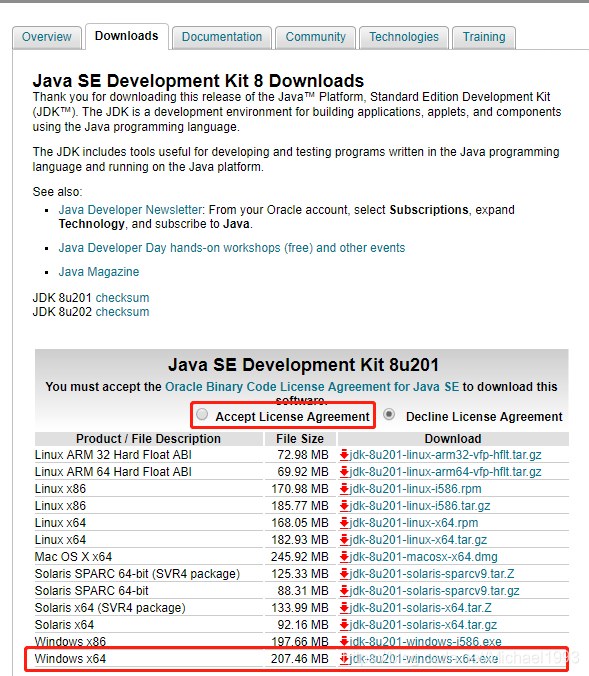Click download arrow icon for linux-arm64-vfp-hflt.tar.gz

pyautogui.click(x=344, y=472)
